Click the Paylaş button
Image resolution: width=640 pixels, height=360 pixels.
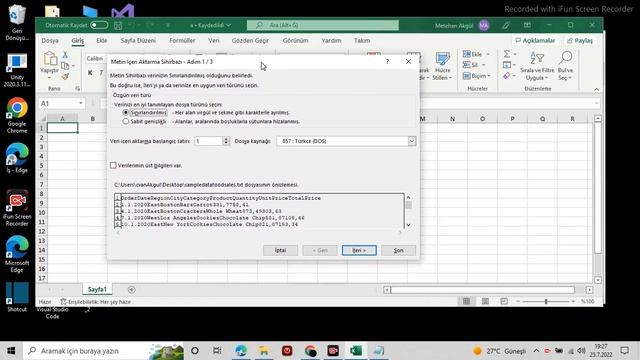coord(580,40)
